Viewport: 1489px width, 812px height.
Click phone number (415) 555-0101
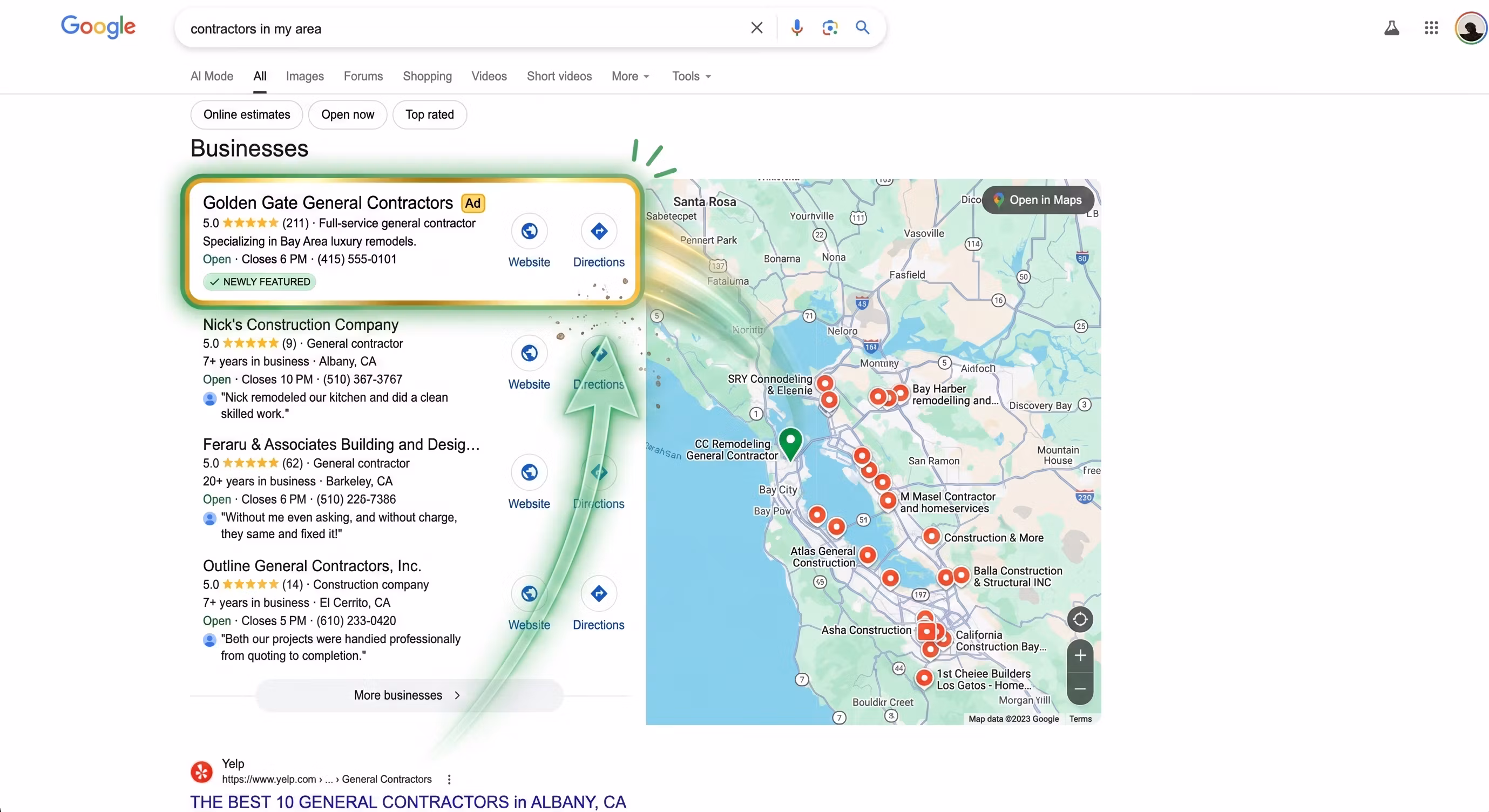(357, 259)
